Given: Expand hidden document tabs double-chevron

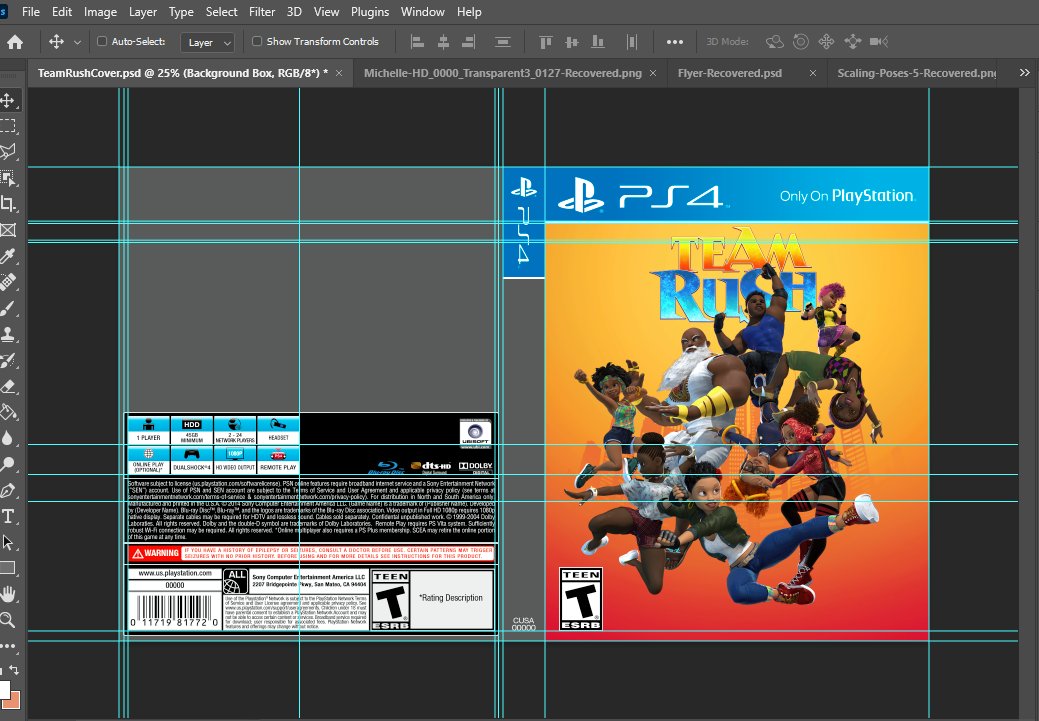Looking at the screenshot, I should tap(1024, 73).
